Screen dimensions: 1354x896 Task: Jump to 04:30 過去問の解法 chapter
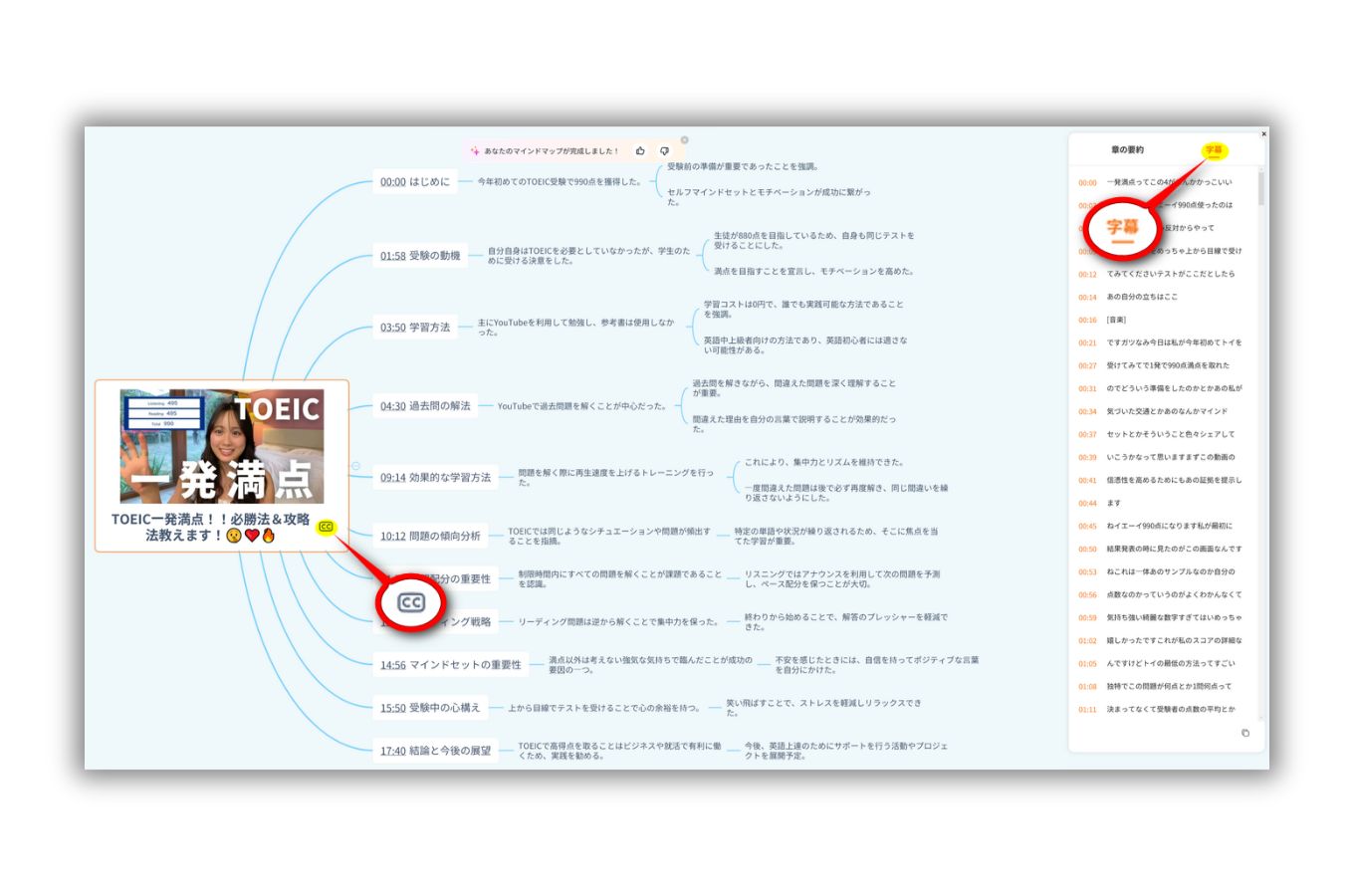425,406
